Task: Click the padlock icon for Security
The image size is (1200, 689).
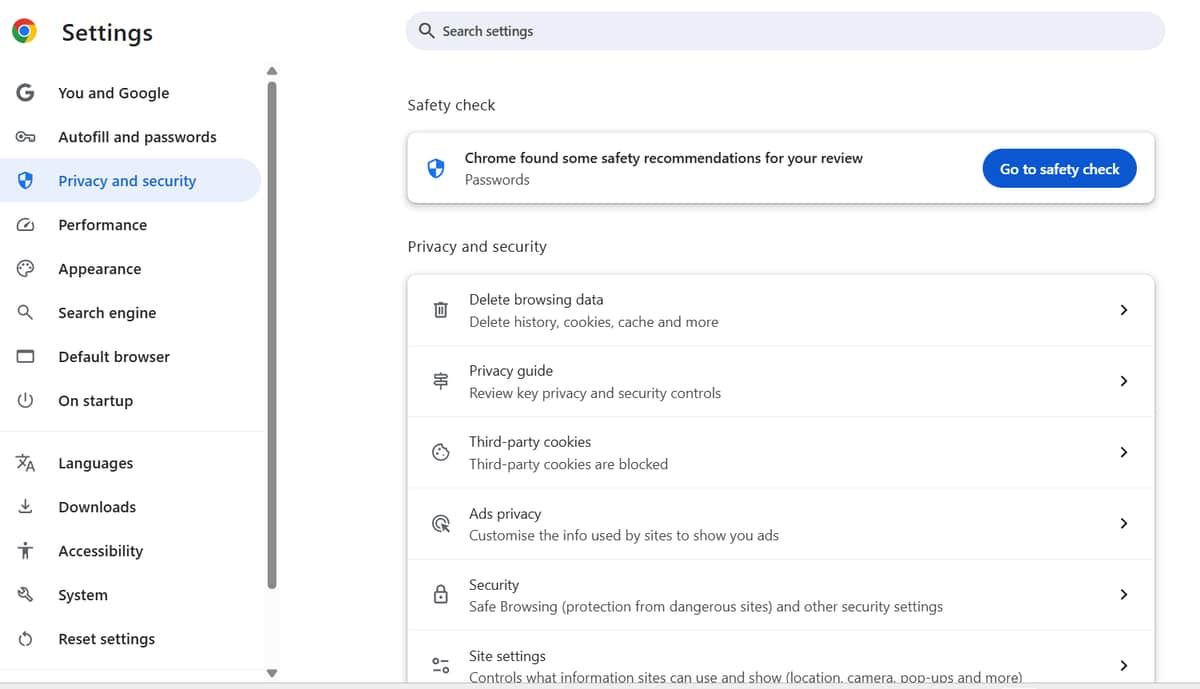Action: (440, 595)
